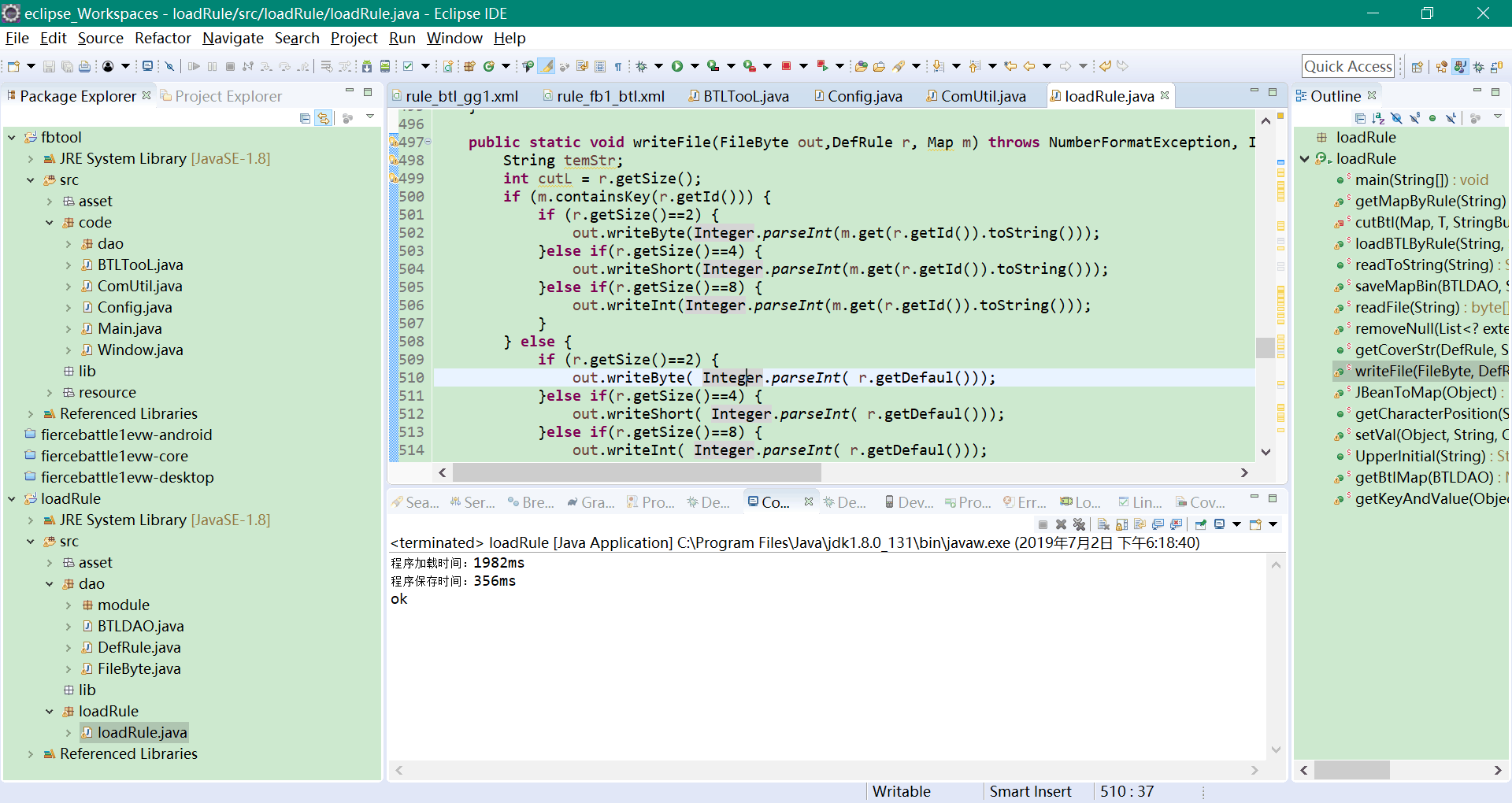
Task: Click the Quick Access search field
Action: point(1347,66)
